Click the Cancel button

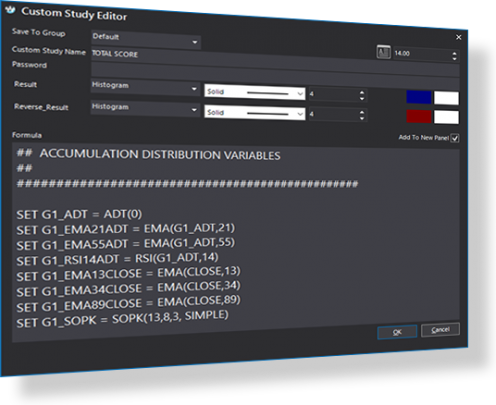click(x=440, y=330)
